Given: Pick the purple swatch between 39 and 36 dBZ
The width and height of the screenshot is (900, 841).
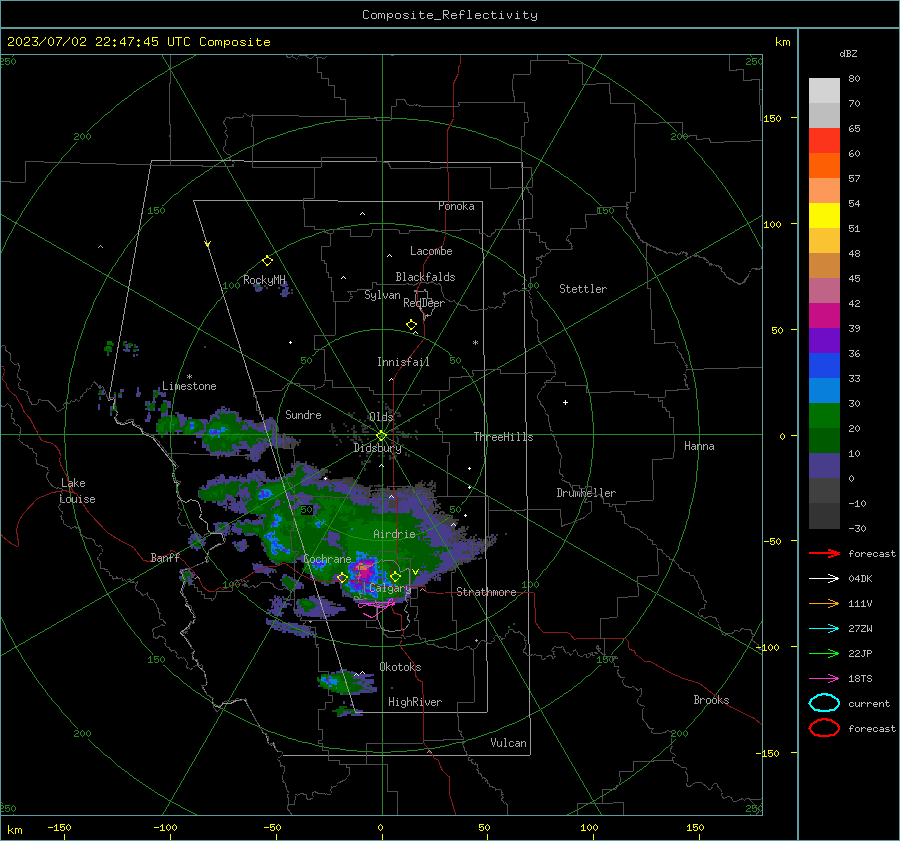Looking at the screenshot, I should 824,341.
